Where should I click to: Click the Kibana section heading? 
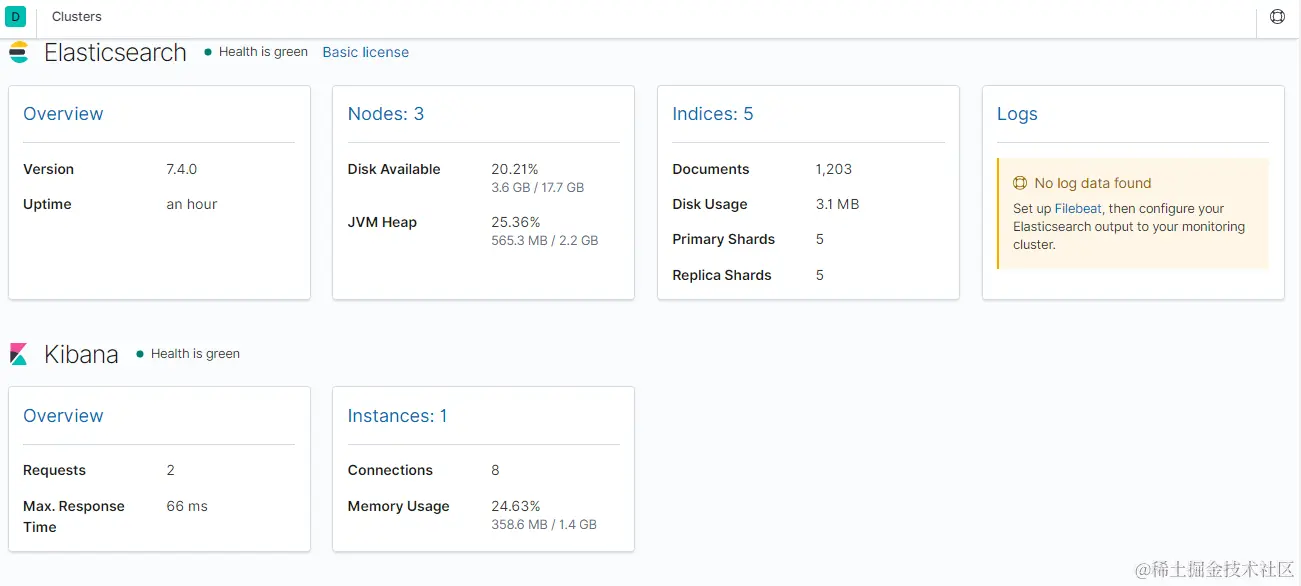click(x=81, y=354)
